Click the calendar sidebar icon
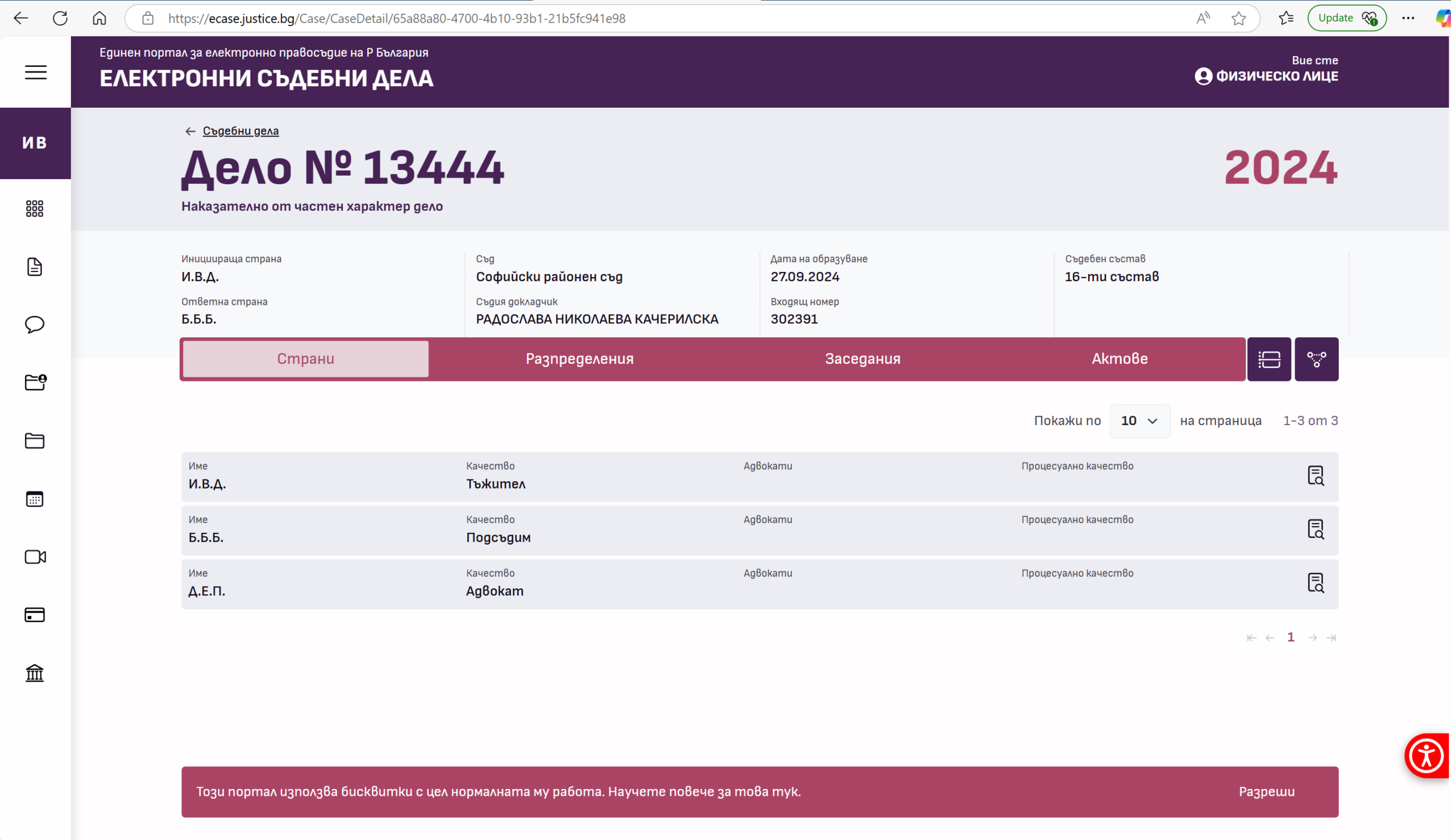 [x=35, y=499]
